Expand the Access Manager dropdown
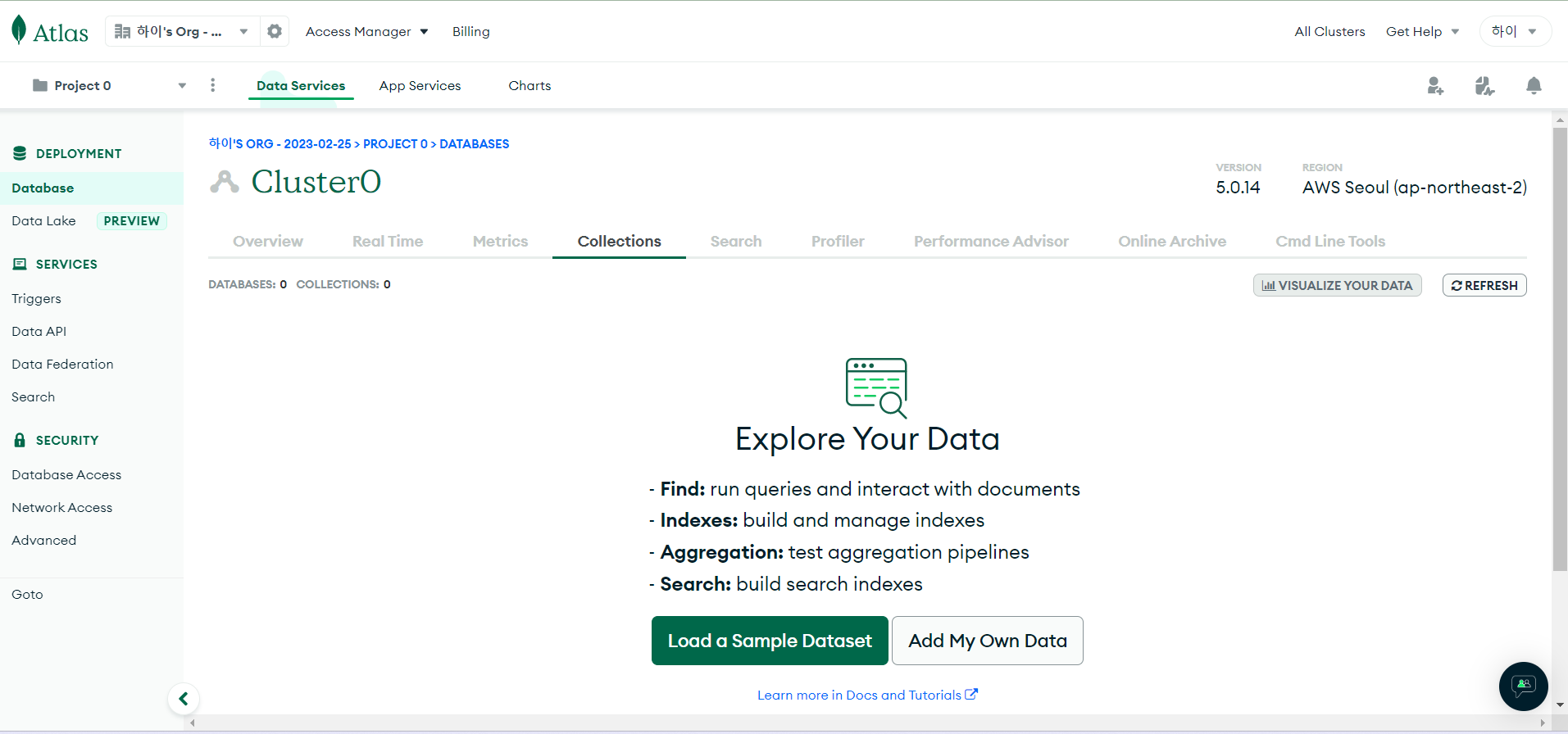This screenshot has height=734, width=1568. coord(367,31)
